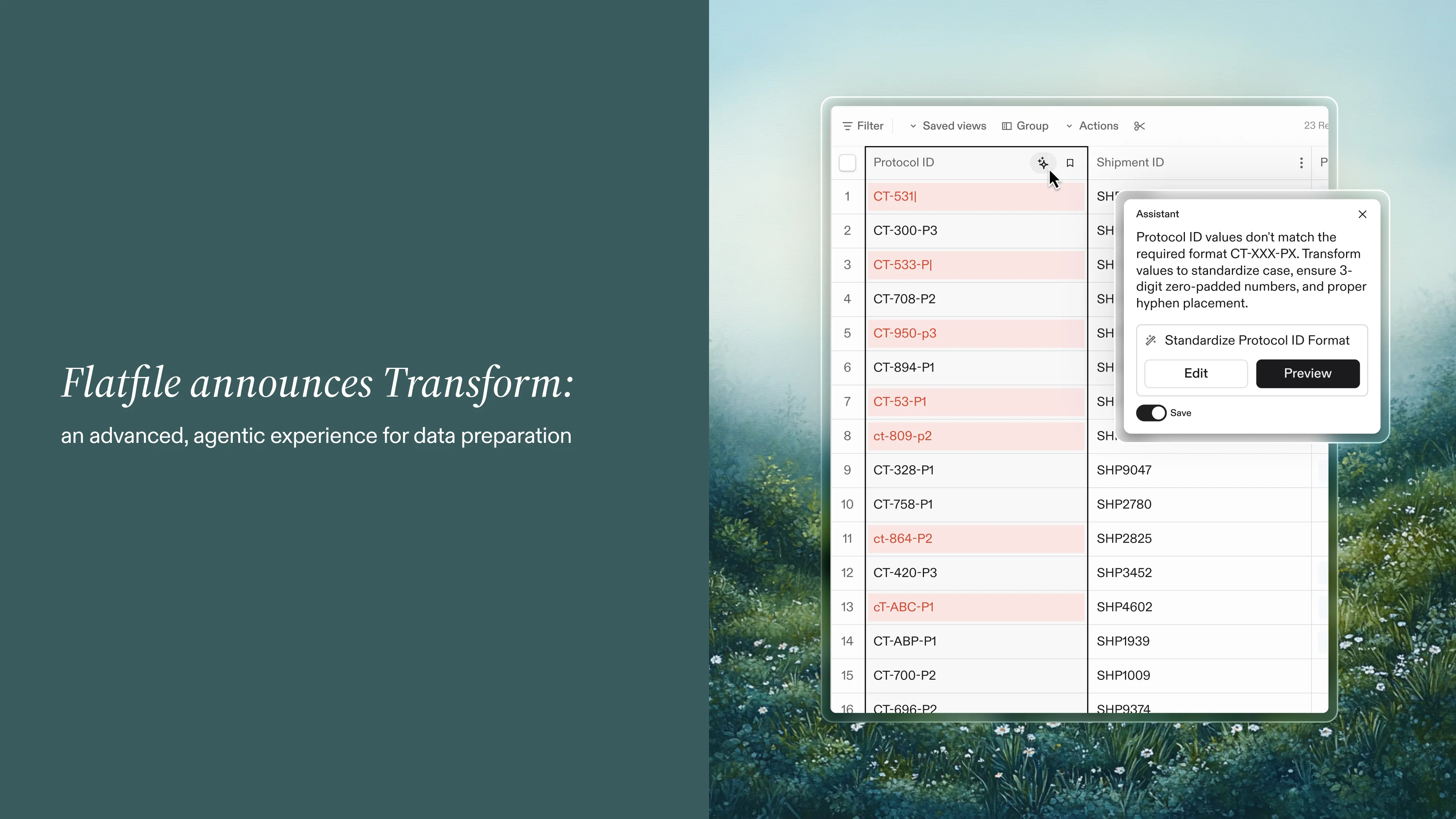Click the Protocol ID column header
Image resolution: width=1456 pixels, height=819 pixels.
click(904, 163)
